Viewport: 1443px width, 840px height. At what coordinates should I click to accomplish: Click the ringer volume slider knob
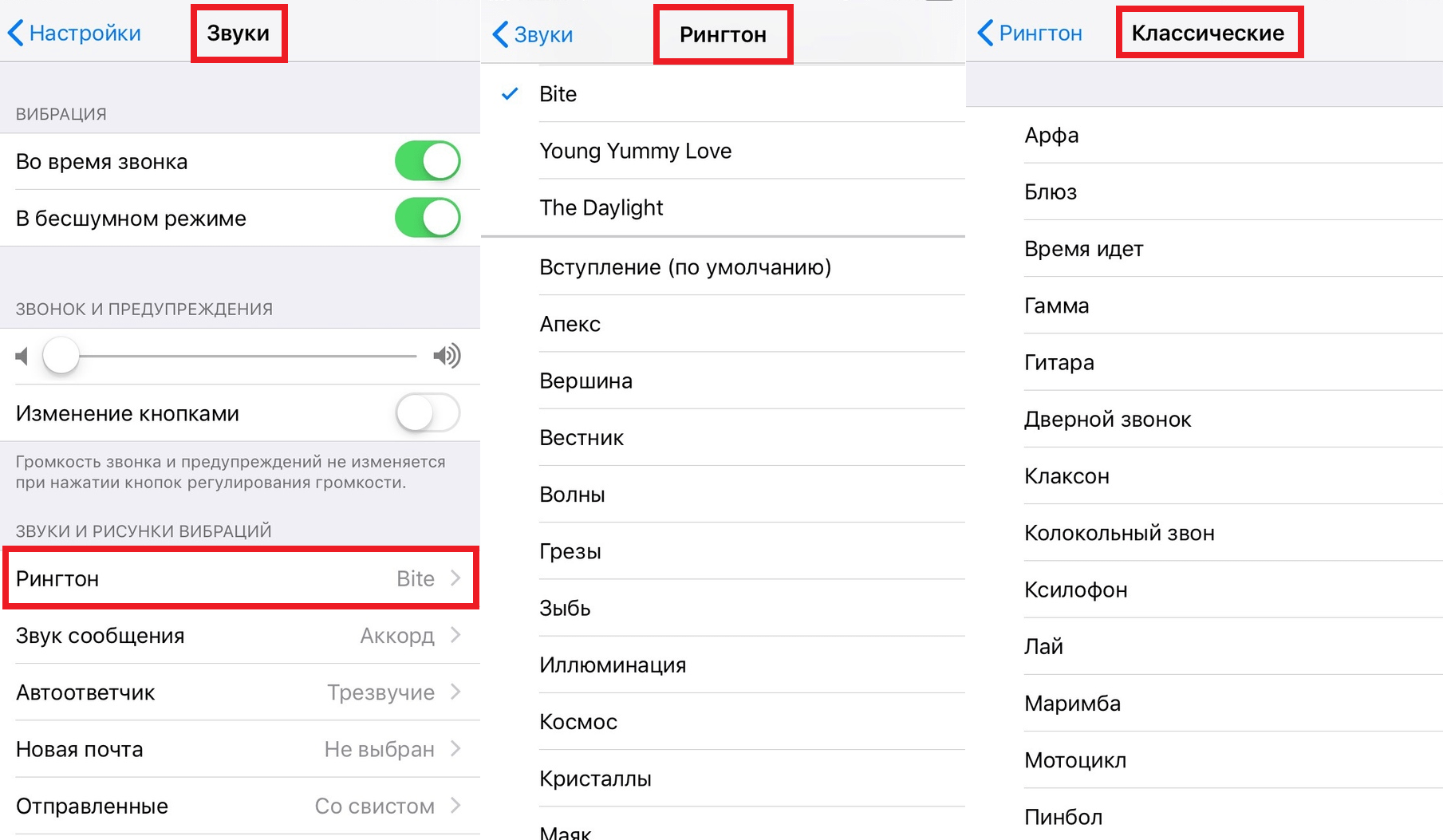coord(61,356)
